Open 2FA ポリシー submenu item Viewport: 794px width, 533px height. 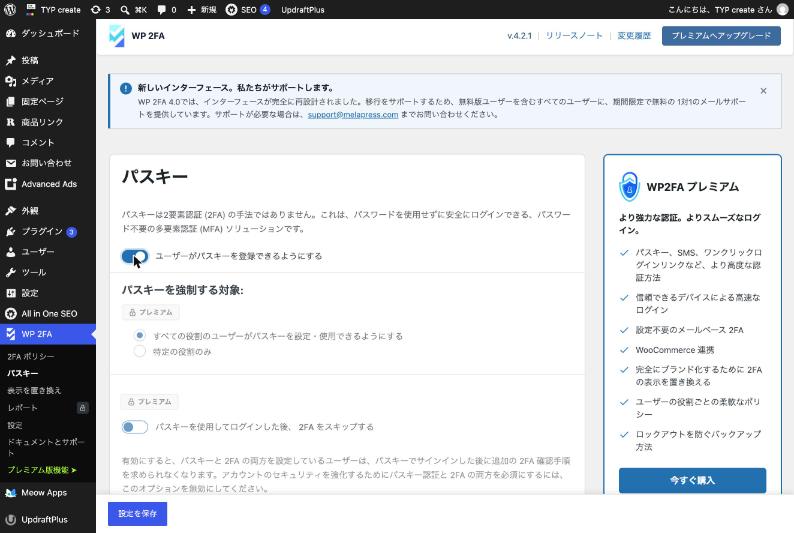(x=30, y=356)
